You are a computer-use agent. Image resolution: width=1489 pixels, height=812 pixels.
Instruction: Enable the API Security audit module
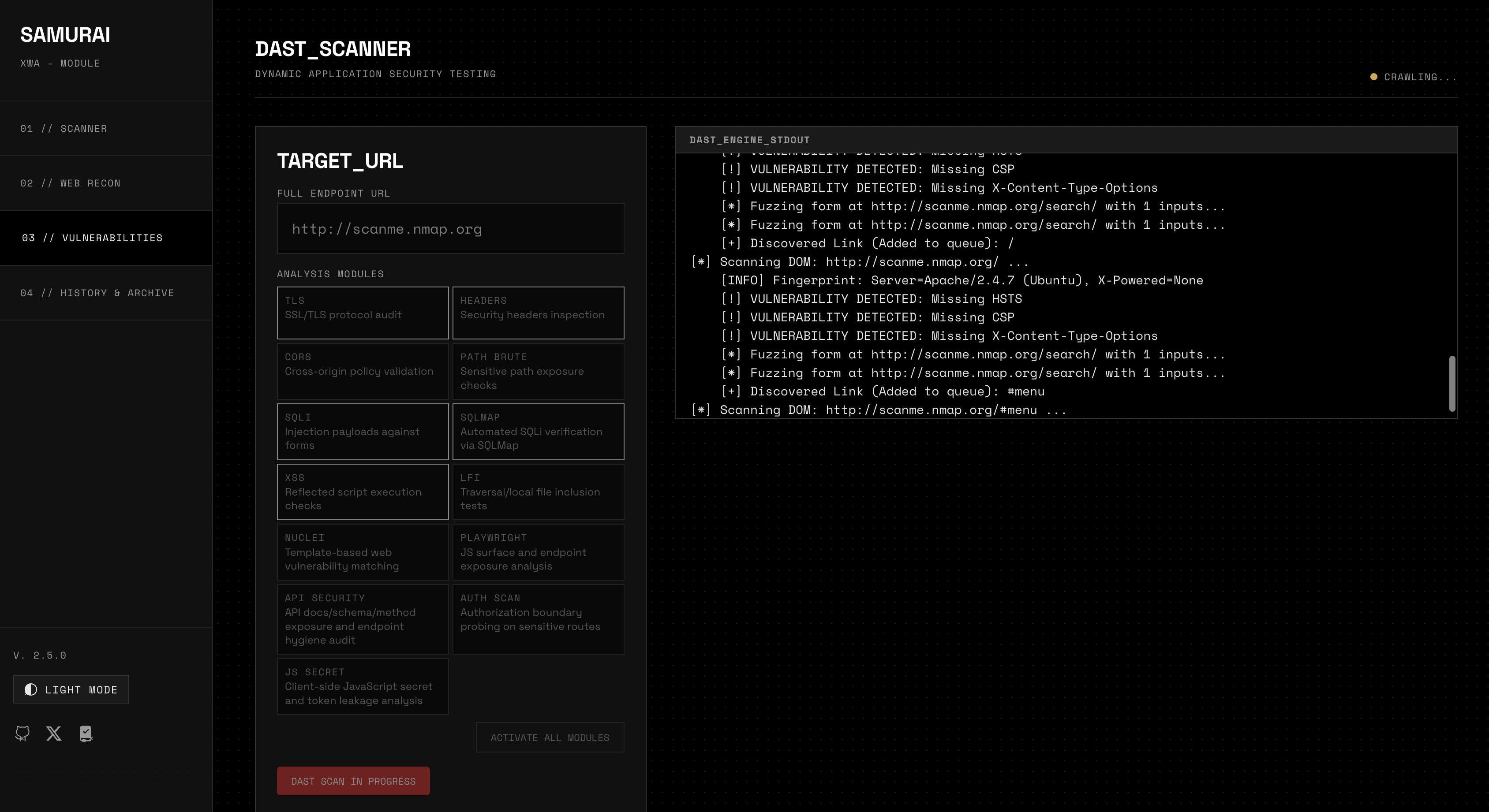(x=363, y=619)
